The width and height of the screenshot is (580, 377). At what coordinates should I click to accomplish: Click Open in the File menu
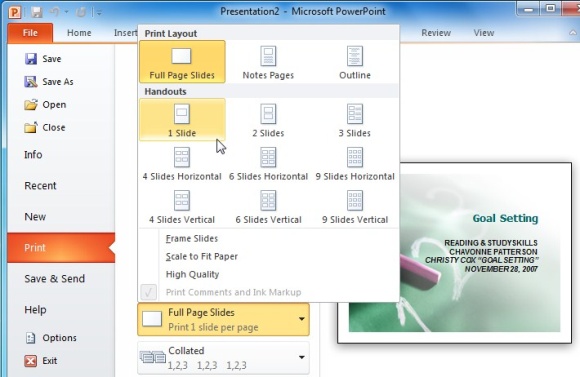pos(45,105)
